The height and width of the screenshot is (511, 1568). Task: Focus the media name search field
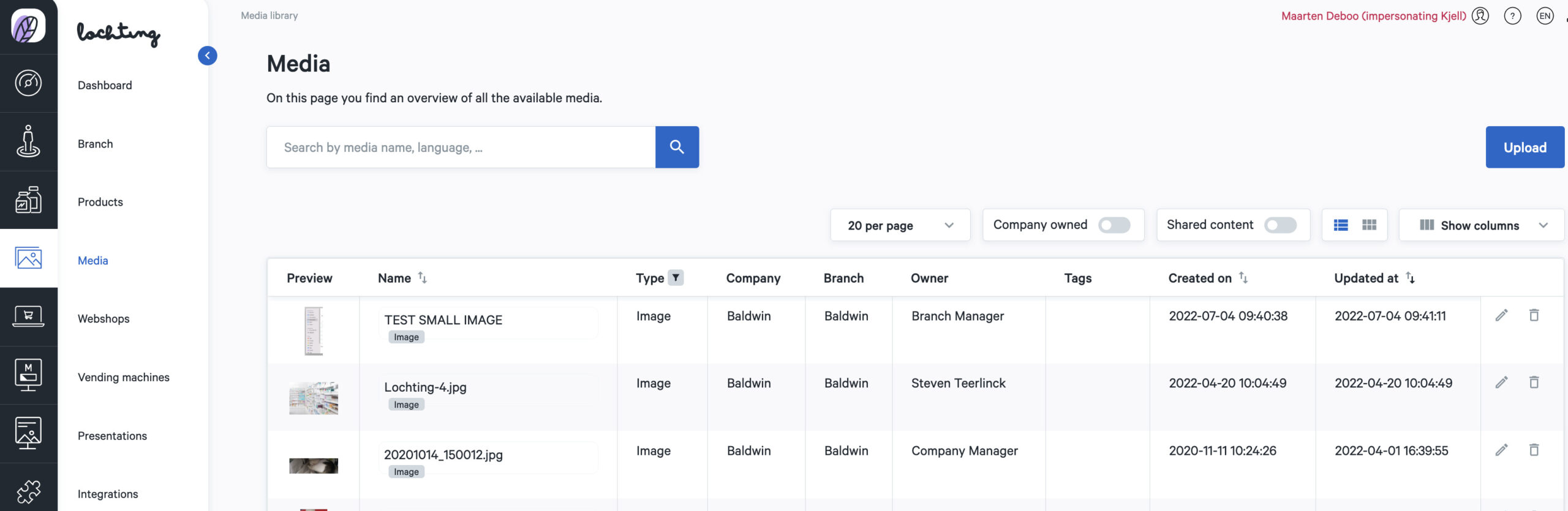(461, 147)
